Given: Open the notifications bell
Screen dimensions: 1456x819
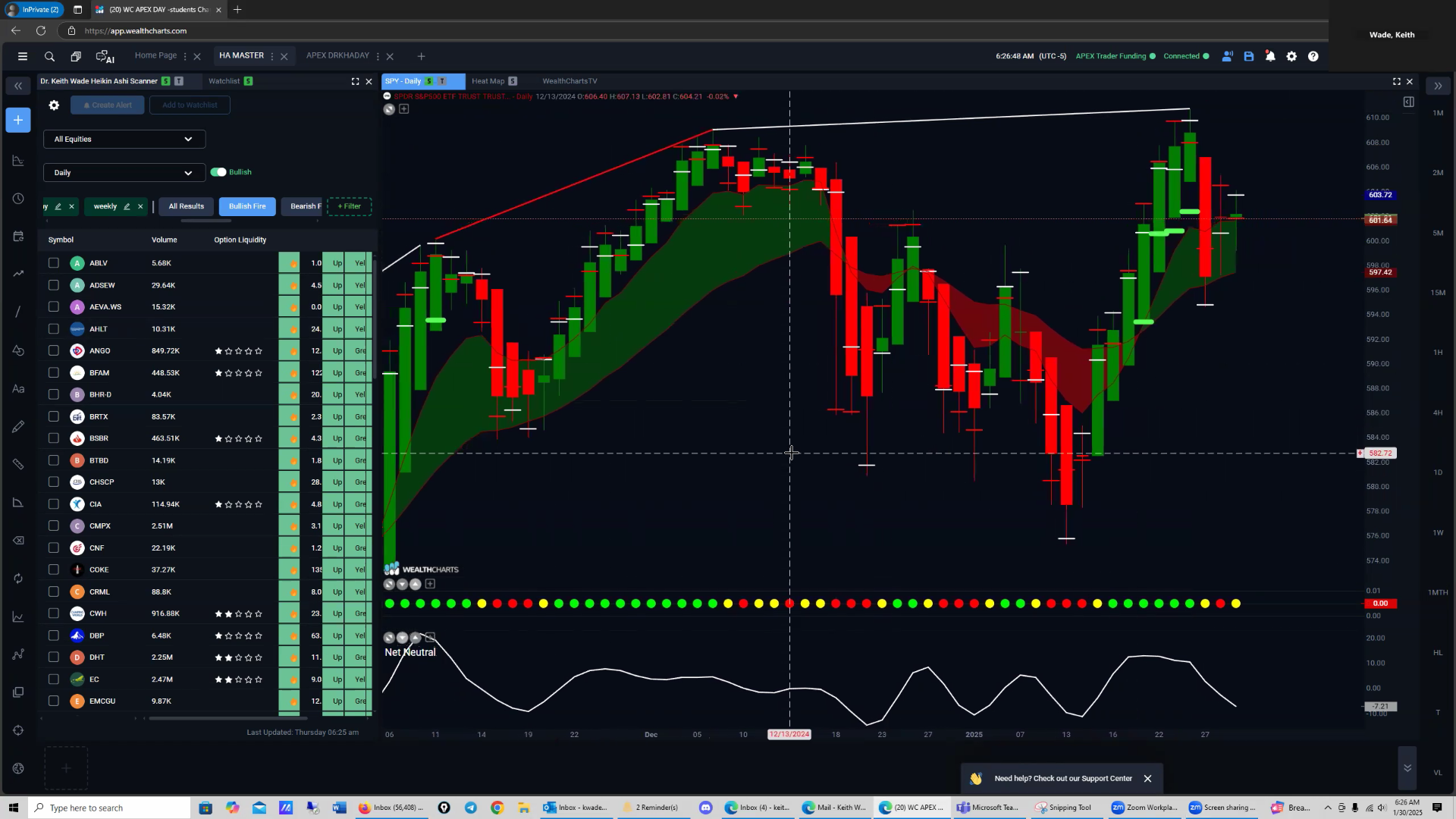Looking at the screenshot, I should (1270, 56).
